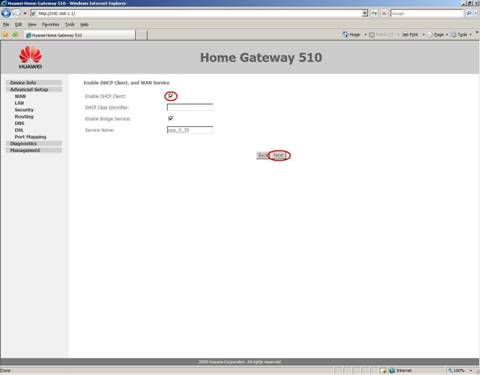Viewport: 480px width, 375px height.
Task: Click the browser Back arrow button
Action: (6, 13)
